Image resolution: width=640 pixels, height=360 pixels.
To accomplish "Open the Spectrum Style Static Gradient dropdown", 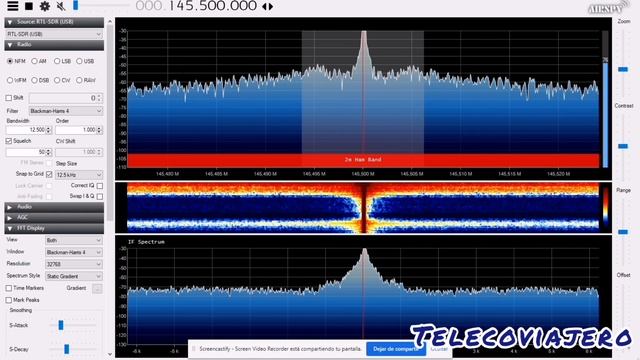I will click(73, 276).
